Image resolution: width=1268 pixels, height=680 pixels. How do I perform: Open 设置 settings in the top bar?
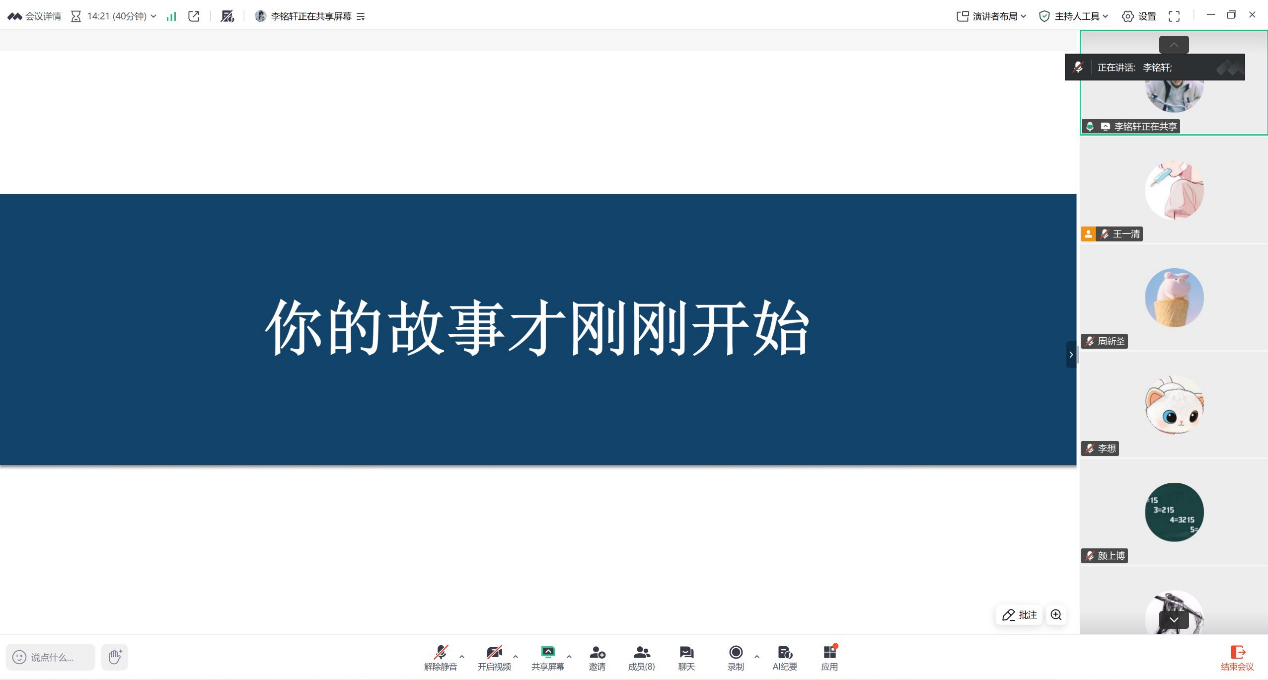point(1138,16)
